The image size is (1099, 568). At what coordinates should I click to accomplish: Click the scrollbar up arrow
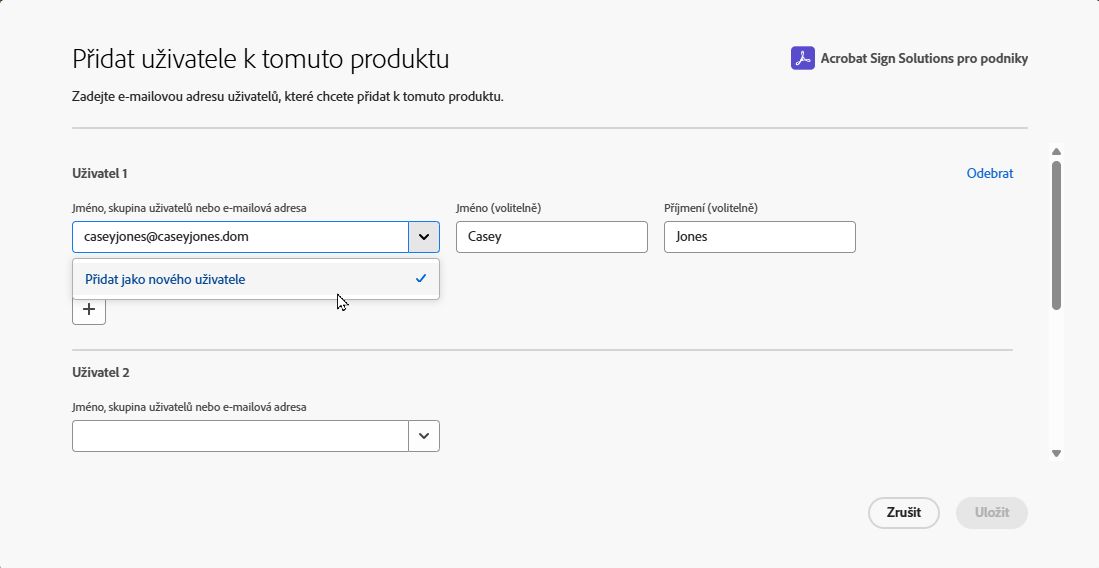click(x=1056, y=152)
